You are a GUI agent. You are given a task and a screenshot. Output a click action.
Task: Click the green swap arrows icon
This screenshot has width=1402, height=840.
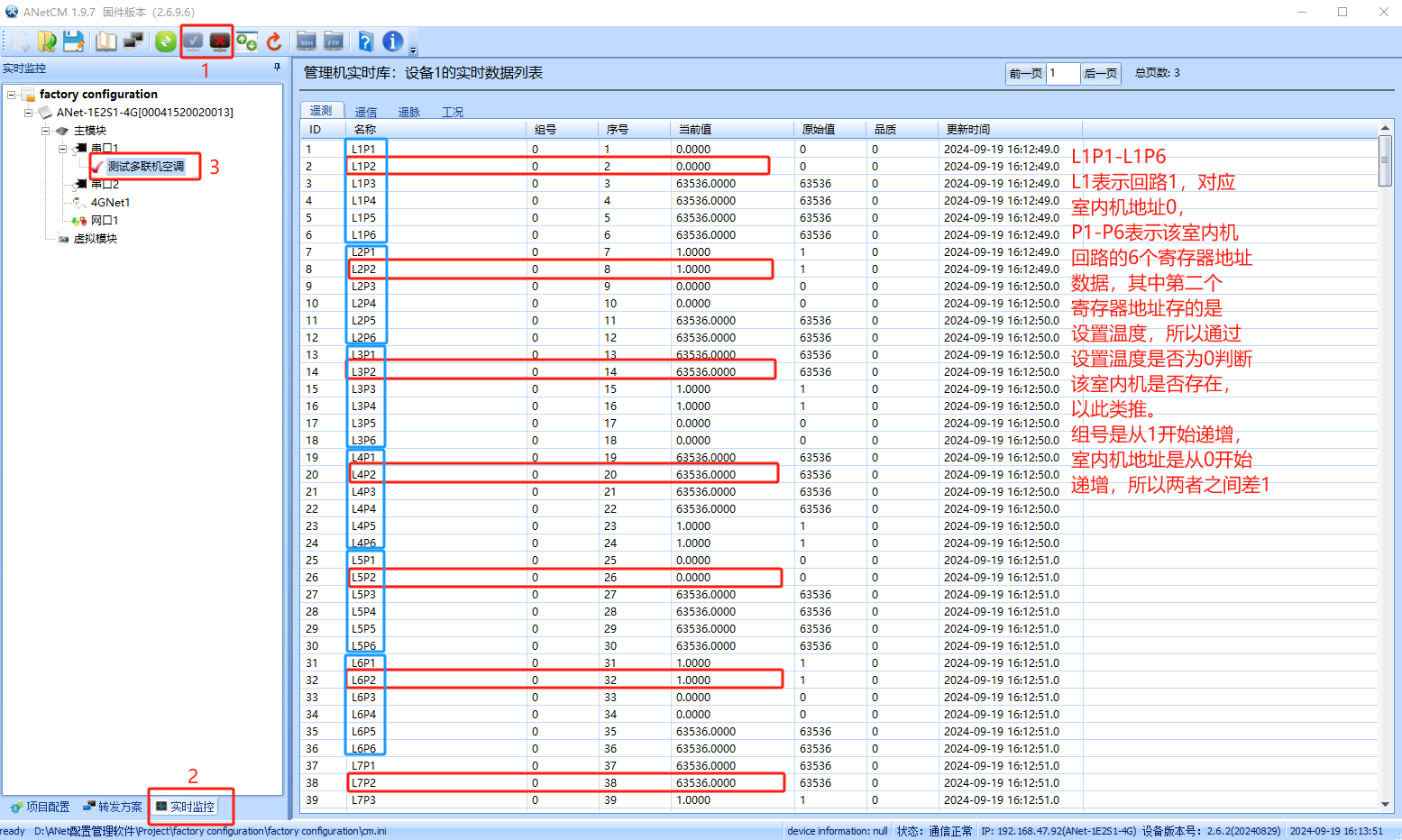pos(165,41)
